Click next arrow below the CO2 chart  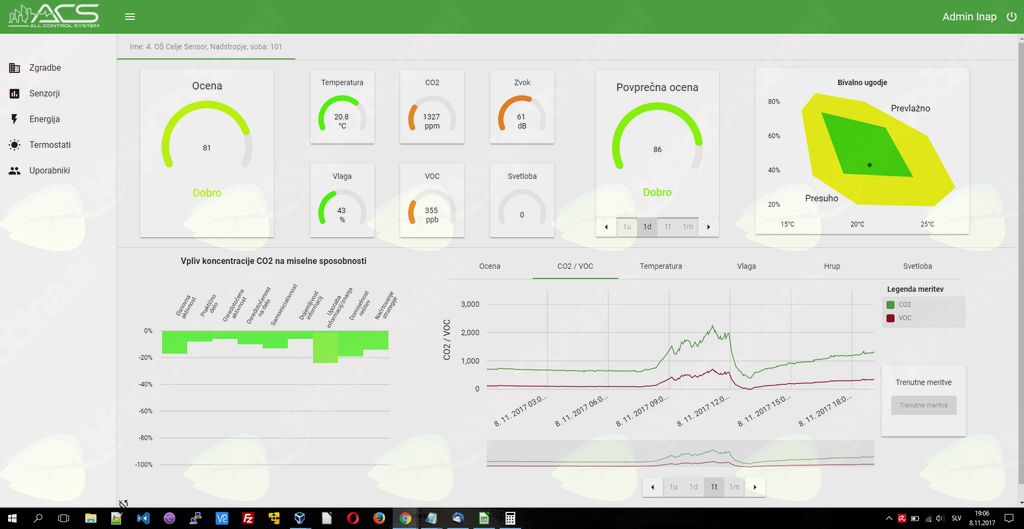pyautogui.click(x=754, y=487)
